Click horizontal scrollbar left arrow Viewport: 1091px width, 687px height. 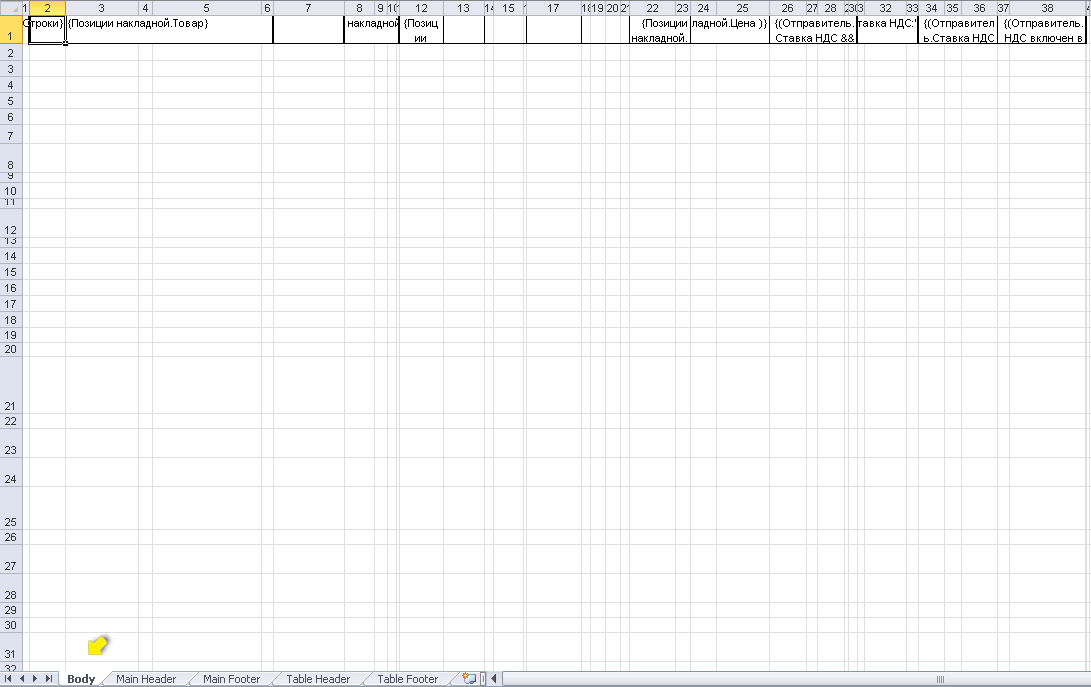(x=493, y=679)
